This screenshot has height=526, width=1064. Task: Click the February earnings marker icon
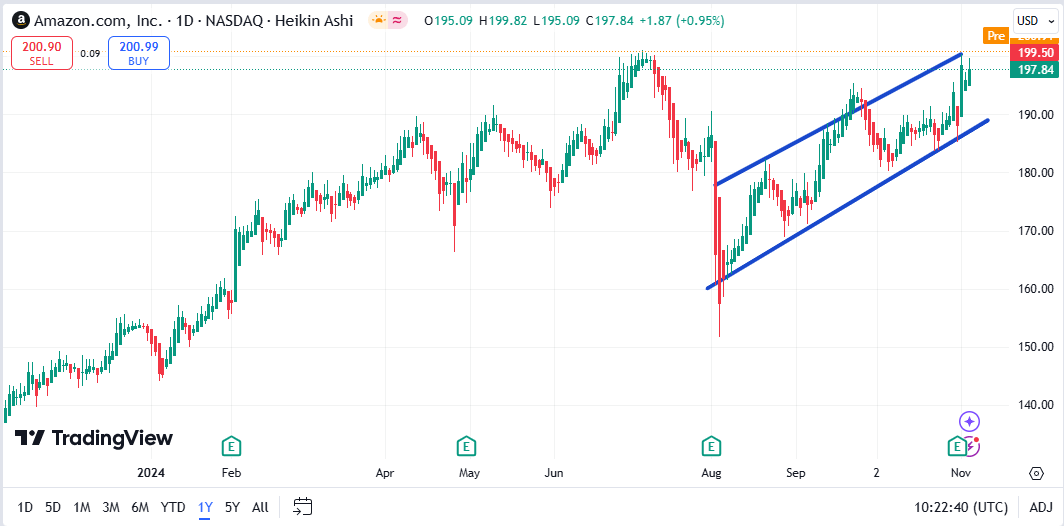(x=231, y=446)
